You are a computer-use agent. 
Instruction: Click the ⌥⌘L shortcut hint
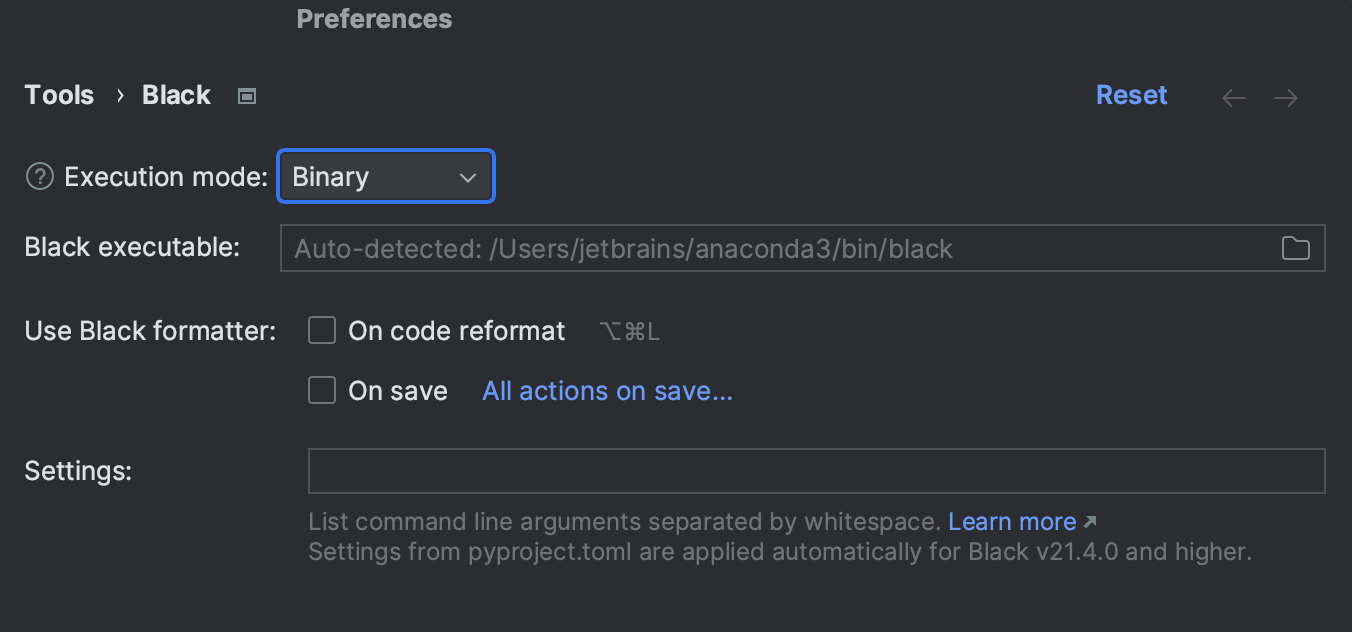630,330
